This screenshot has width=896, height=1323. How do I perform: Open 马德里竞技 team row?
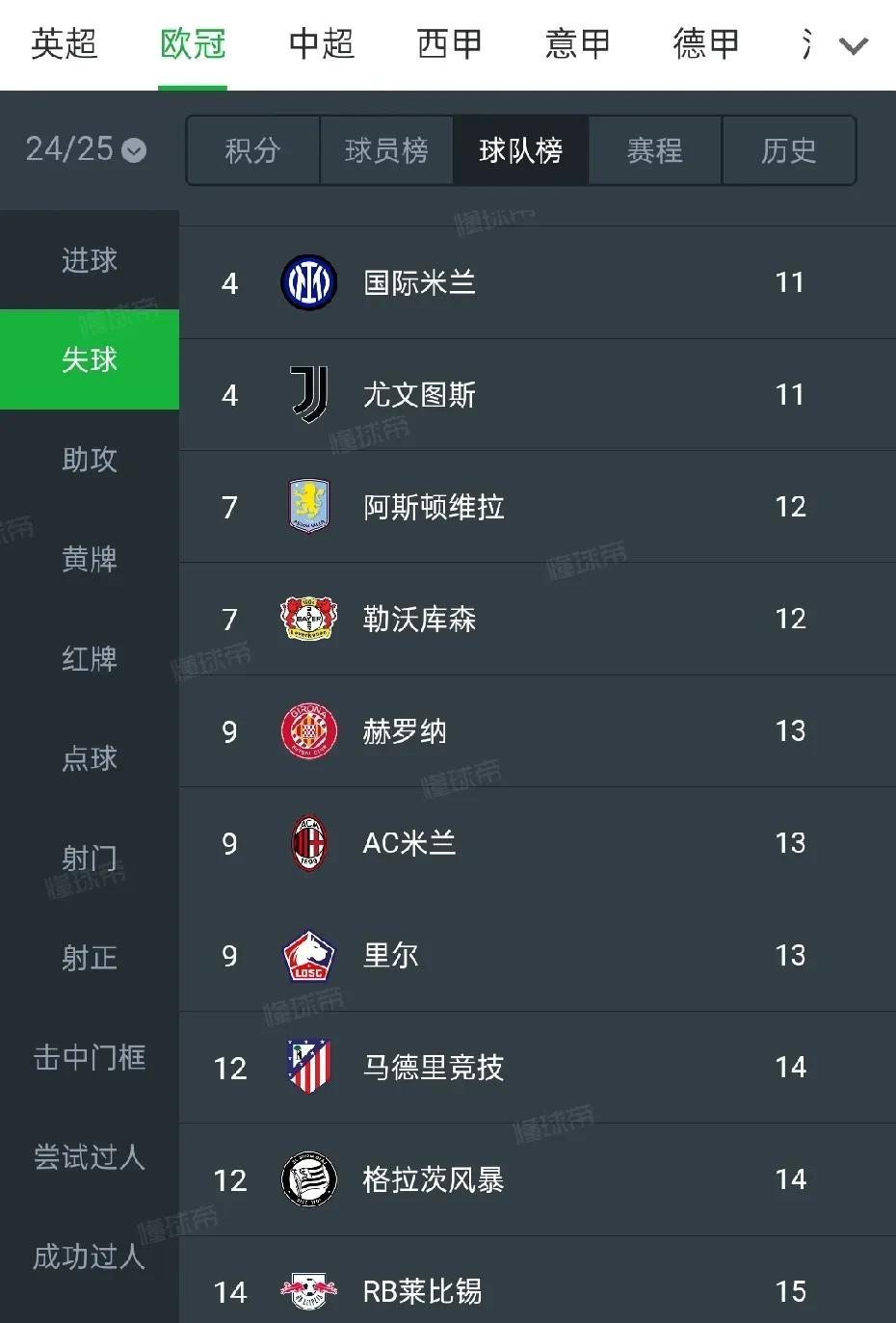click(538, 1068)
